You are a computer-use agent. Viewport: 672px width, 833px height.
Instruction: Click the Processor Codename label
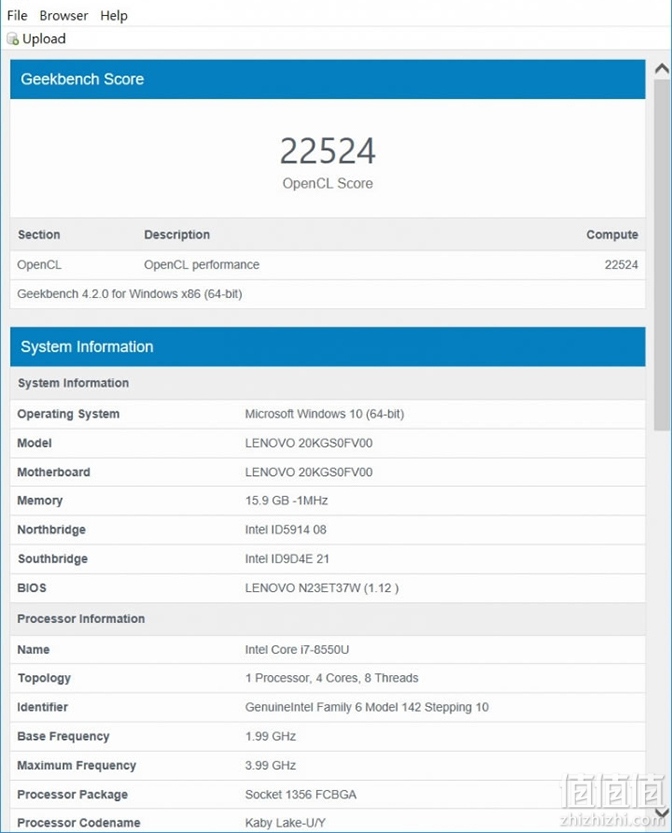[x=79, y=823]
